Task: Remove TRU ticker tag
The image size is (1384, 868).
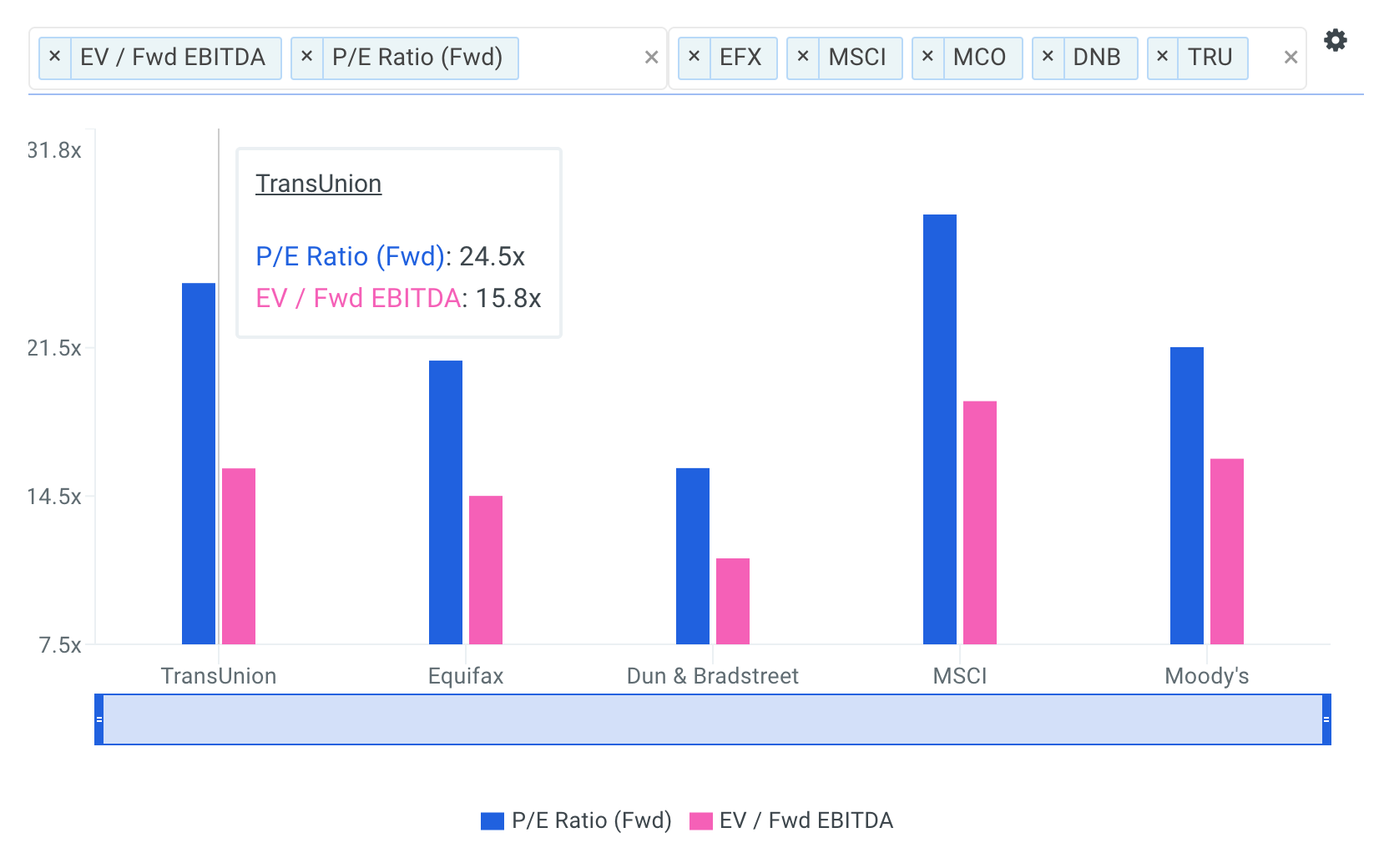Action: pyautogui.click(x=1163, y=58)
